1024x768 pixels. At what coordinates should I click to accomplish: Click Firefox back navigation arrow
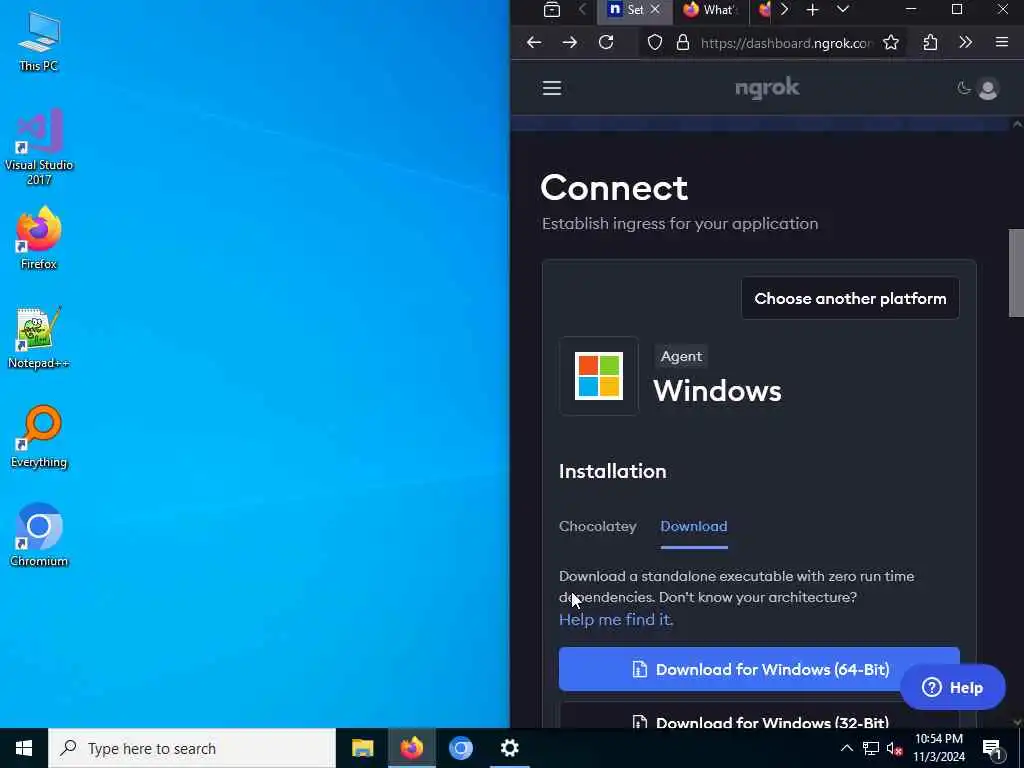534,42
